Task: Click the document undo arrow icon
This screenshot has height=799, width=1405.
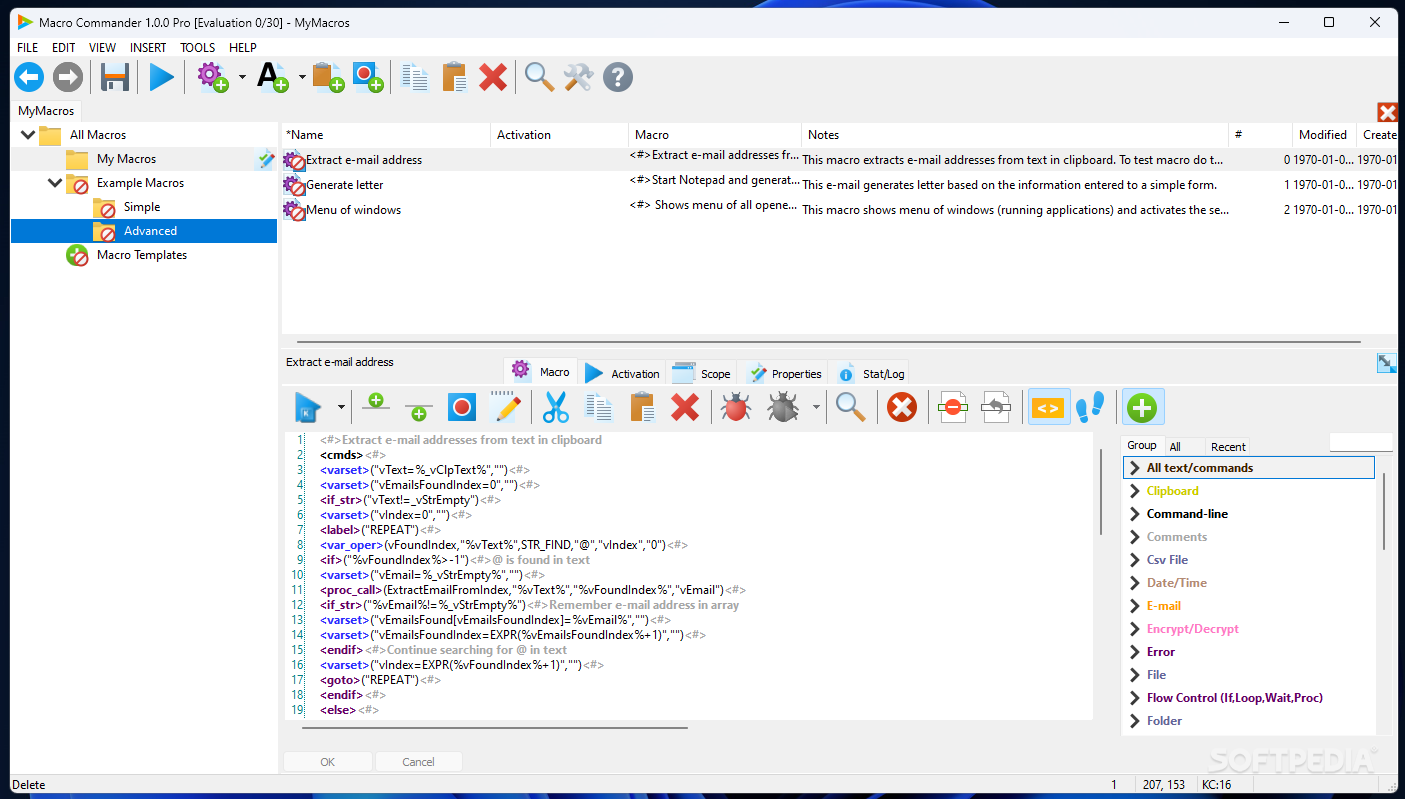Action: coord(996,407)
